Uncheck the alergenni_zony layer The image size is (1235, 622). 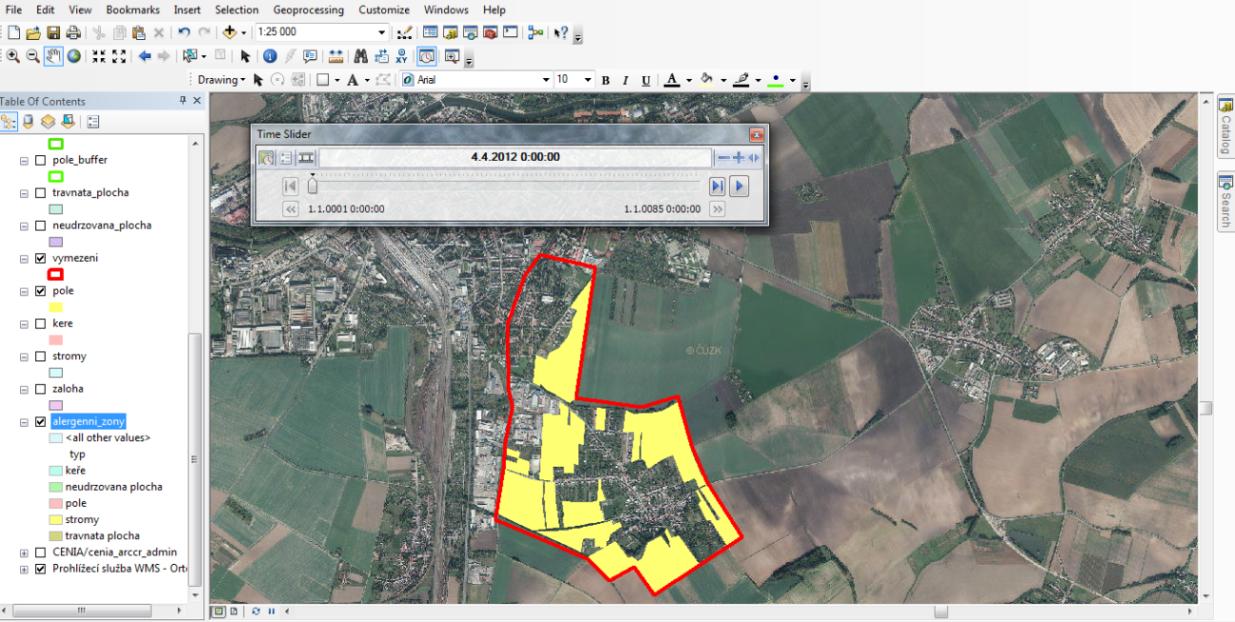pos(41,422)
